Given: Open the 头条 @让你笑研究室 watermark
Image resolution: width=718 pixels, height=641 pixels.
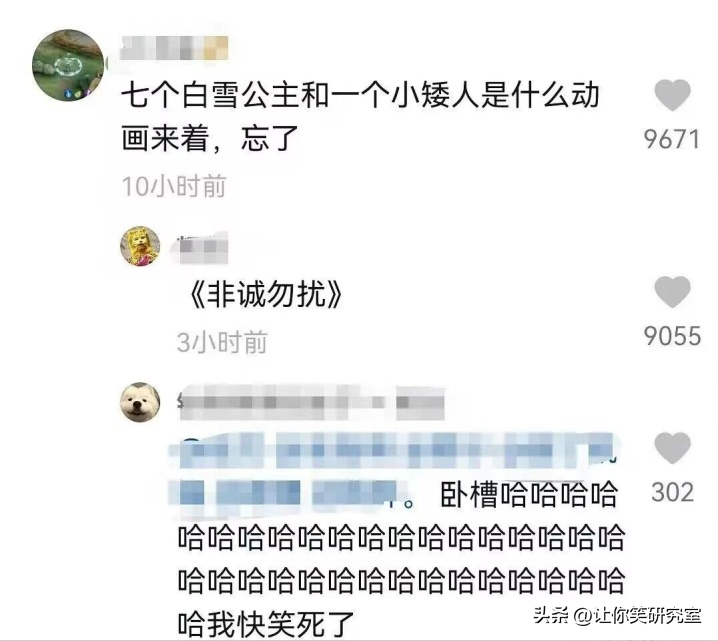Looking at the screenshot, I should point(618,615).
